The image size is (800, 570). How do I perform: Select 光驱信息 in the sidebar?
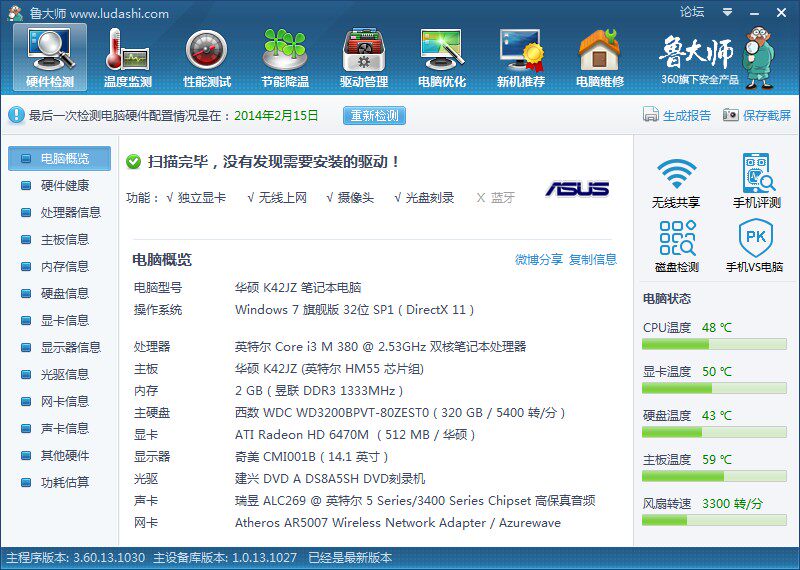point(59,375)
